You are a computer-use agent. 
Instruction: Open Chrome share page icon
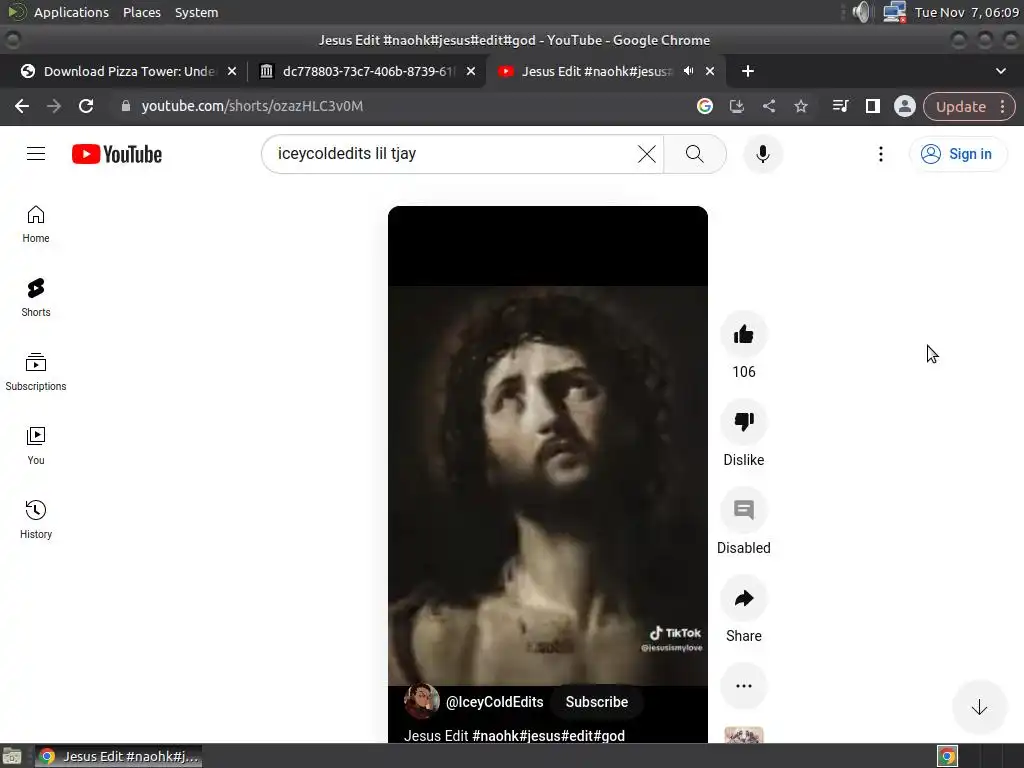click(769, 106)
